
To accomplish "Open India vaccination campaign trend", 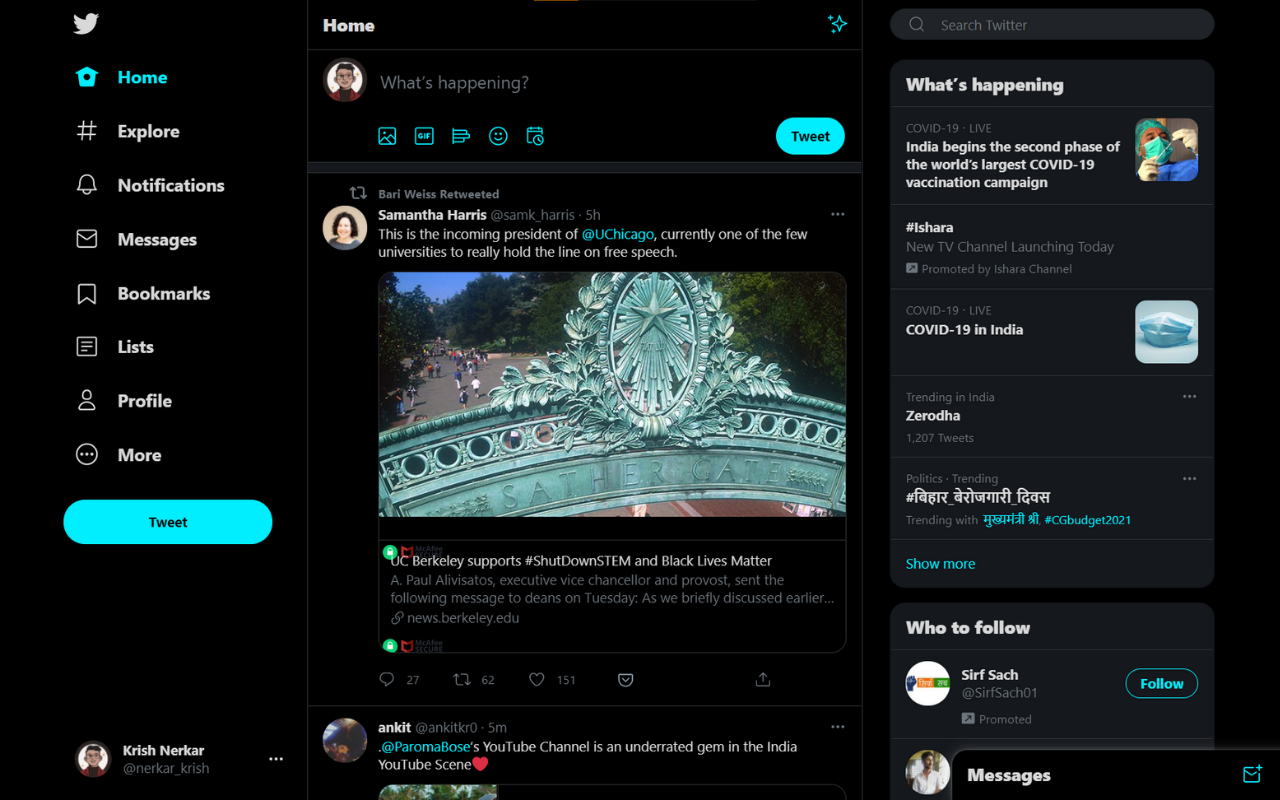I will [1014, 164].
